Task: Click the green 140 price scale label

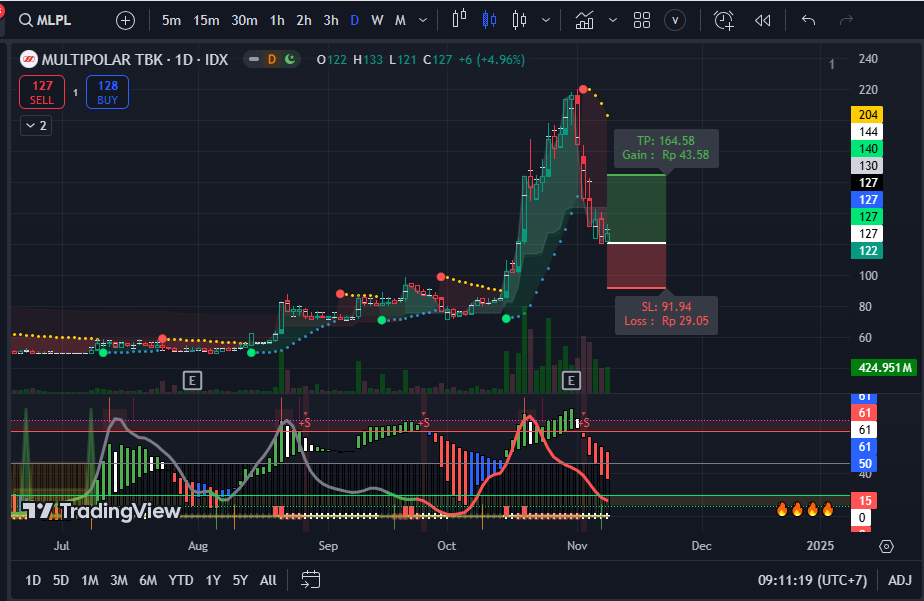Action: (867, 148)
